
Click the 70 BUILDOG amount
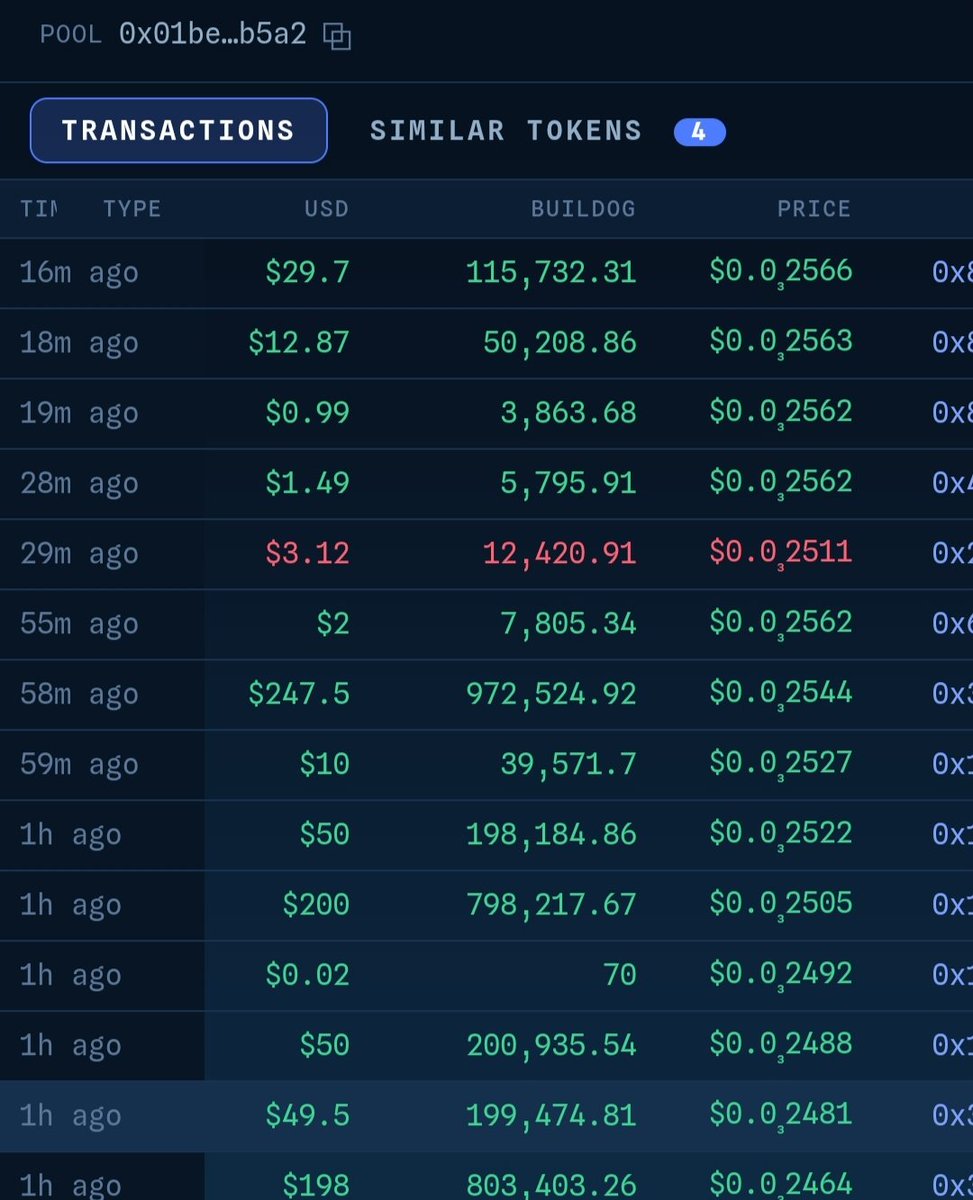pyautogui.click(x=620, y=975)
